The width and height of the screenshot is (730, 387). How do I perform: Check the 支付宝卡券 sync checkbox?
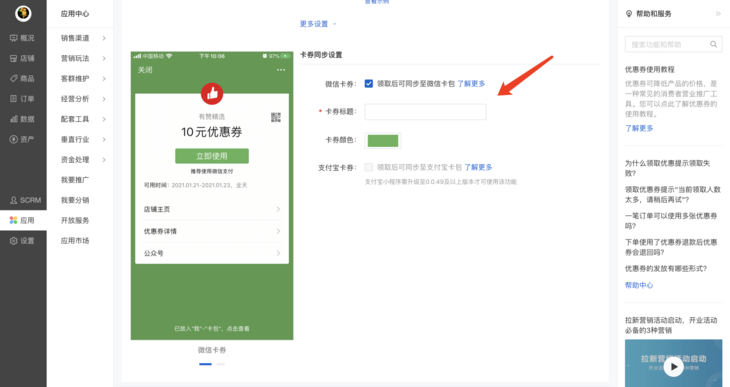pyautogui.click(x=369, y=167)
